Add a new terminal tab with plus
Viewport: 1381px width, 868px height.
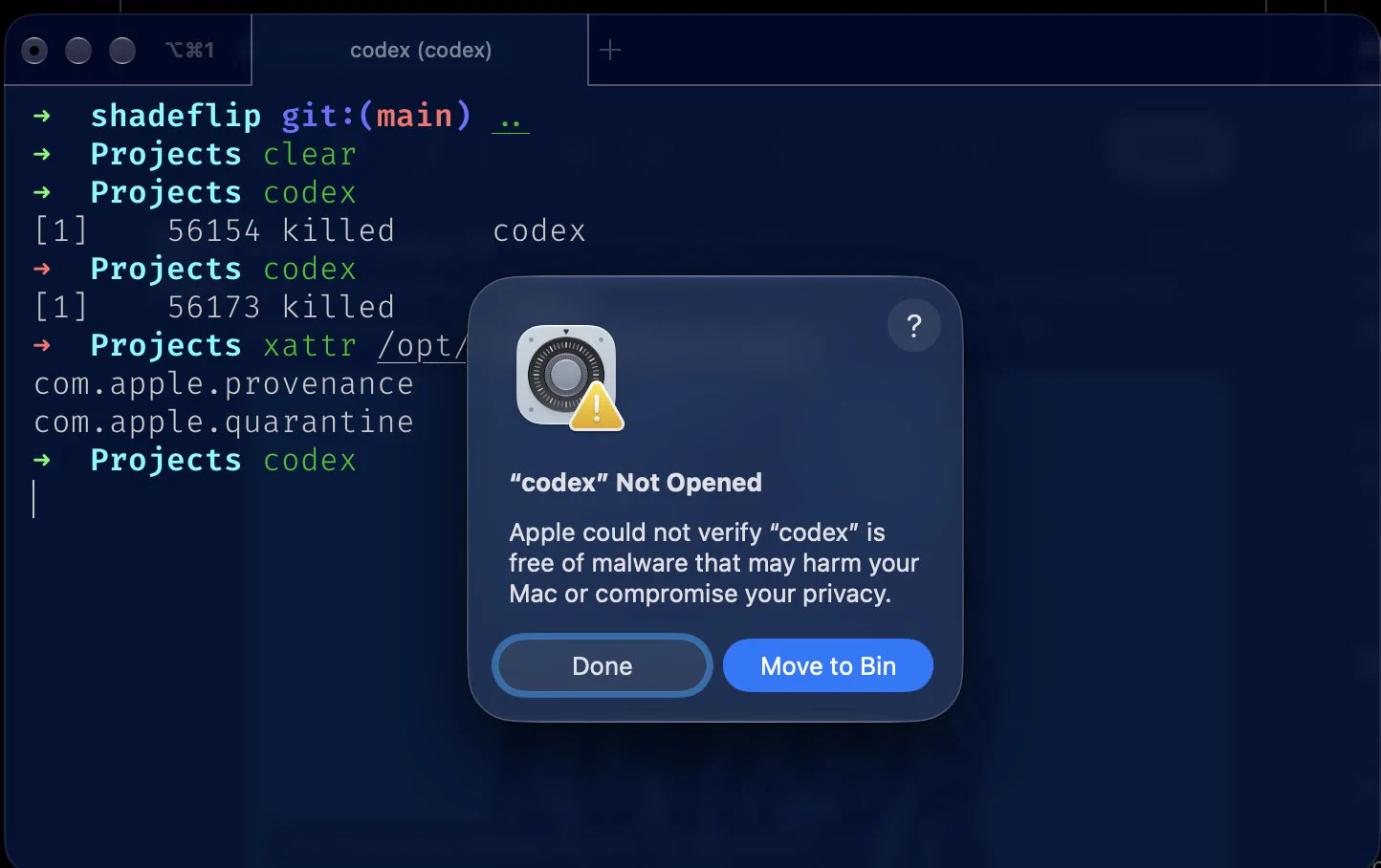[610, 50]
